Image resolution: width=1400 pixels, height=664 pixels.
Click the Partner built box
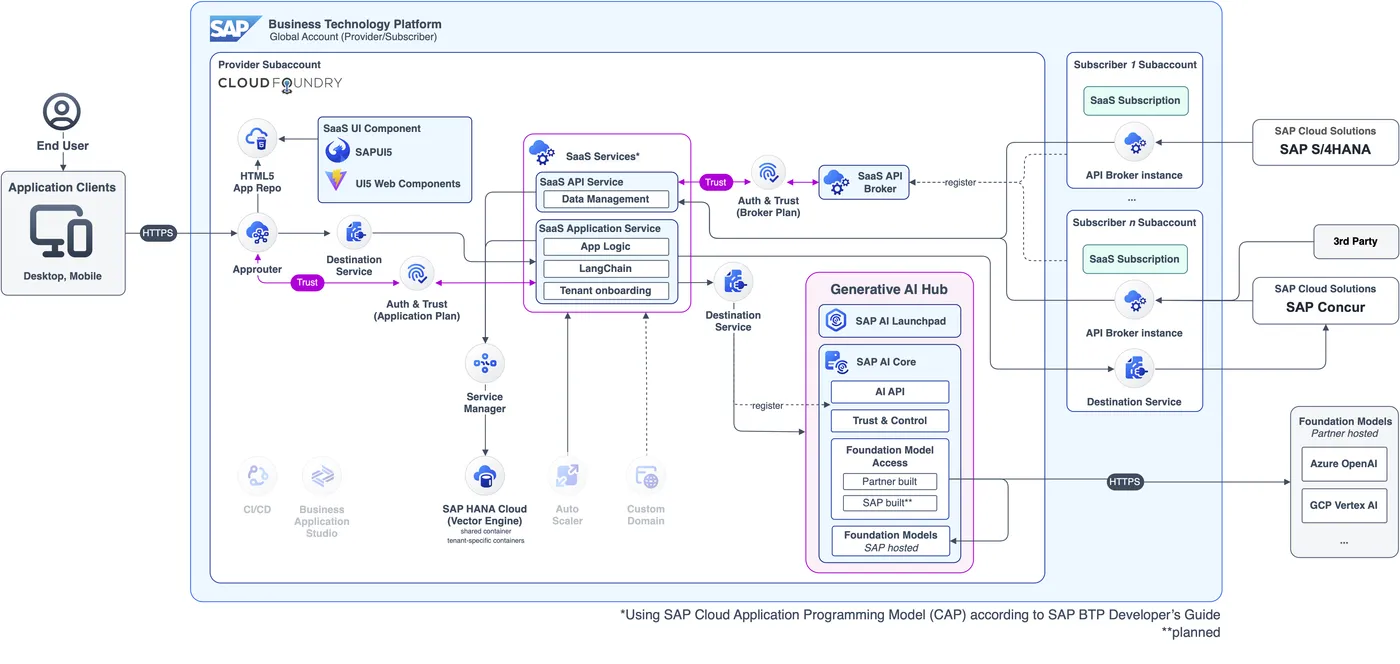coord(890,482)
